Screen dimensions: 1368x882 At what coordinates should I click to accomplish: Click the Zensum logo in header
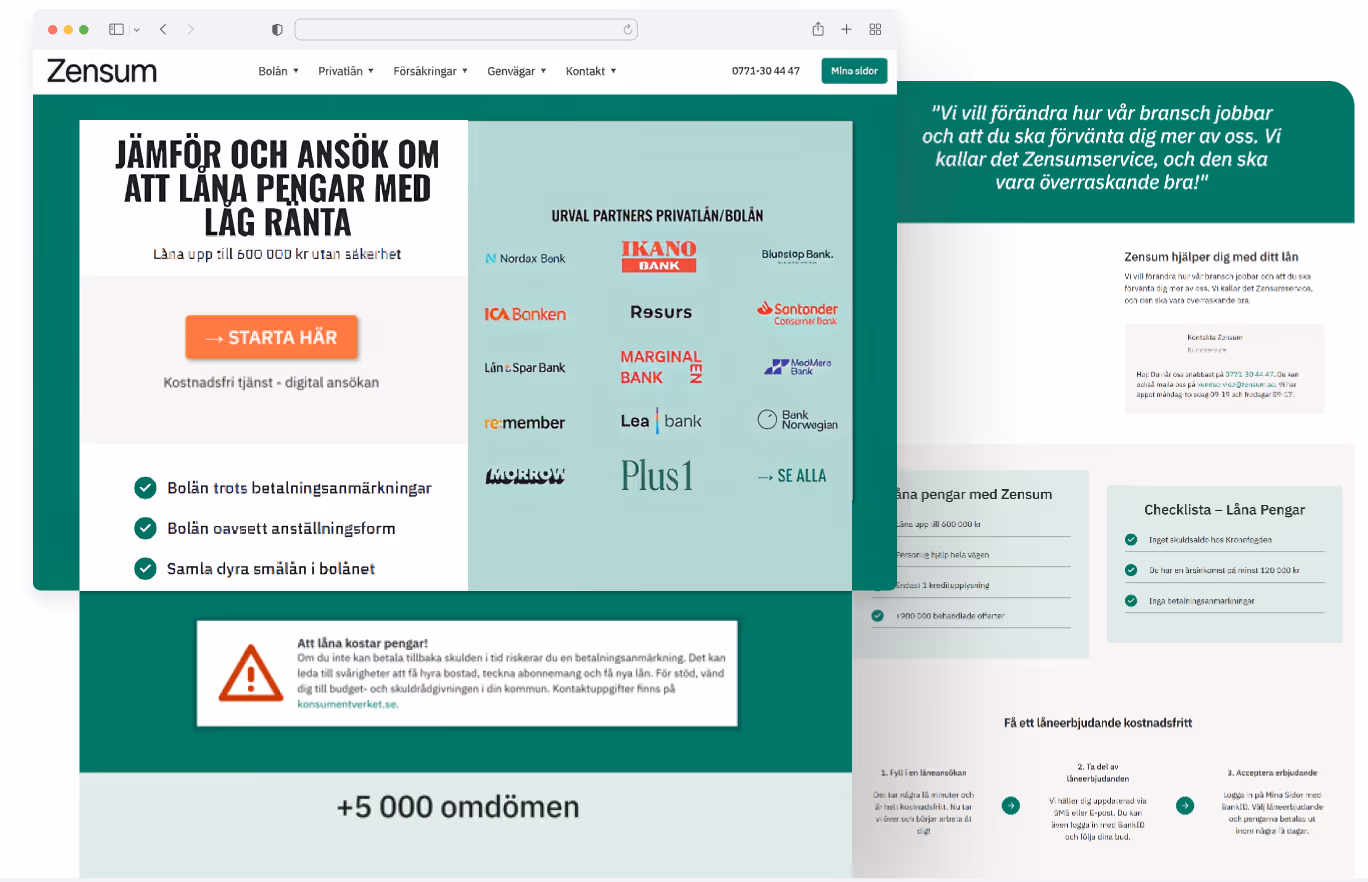(x=102, y=71)
